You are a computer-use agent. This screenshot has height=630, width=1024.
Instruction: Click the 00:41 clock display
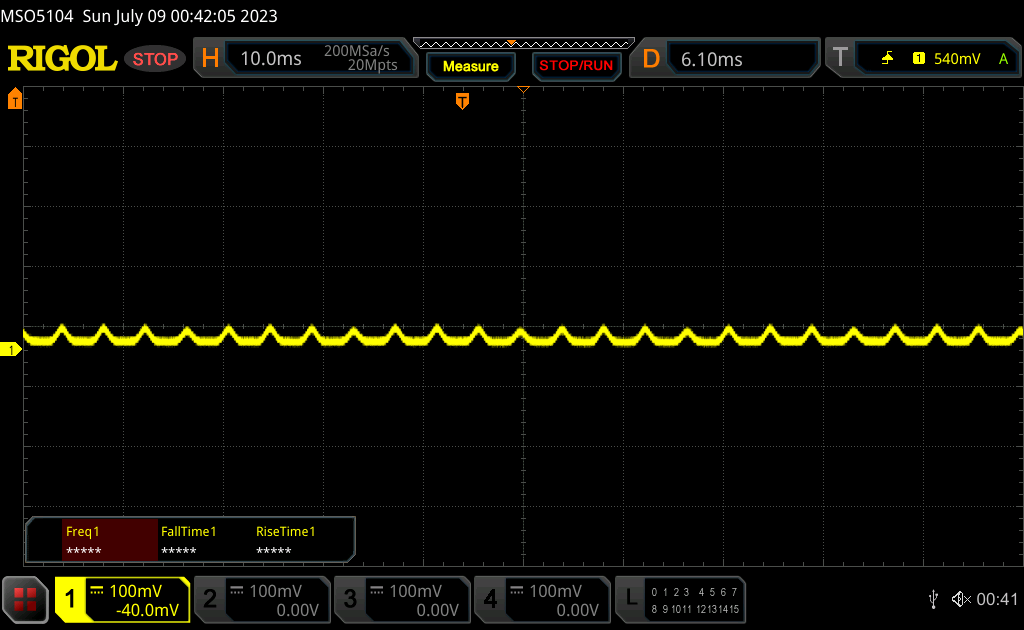pos(997,599)
